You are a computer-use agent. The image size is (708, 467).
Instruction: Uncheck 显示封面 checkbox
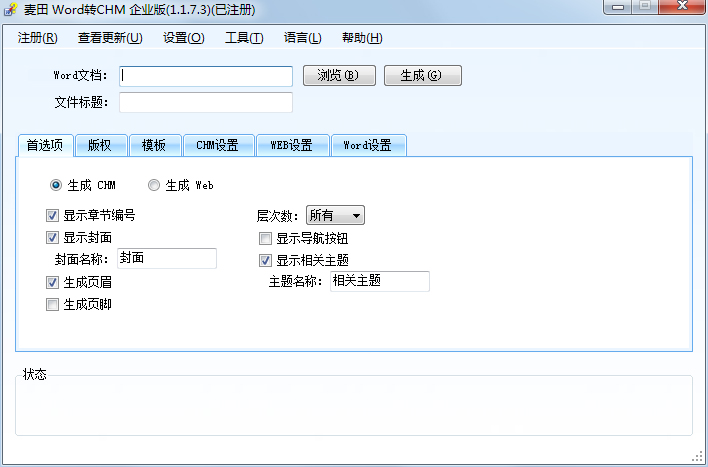52,238
